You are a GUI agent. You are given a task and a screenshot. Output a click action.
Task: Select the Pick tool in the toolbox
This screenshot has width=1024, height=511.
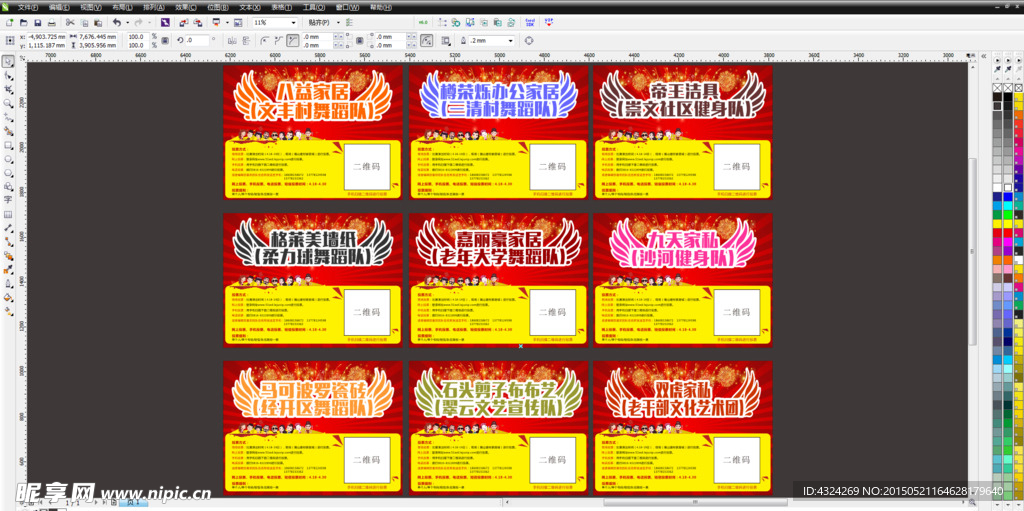[8, 61]
